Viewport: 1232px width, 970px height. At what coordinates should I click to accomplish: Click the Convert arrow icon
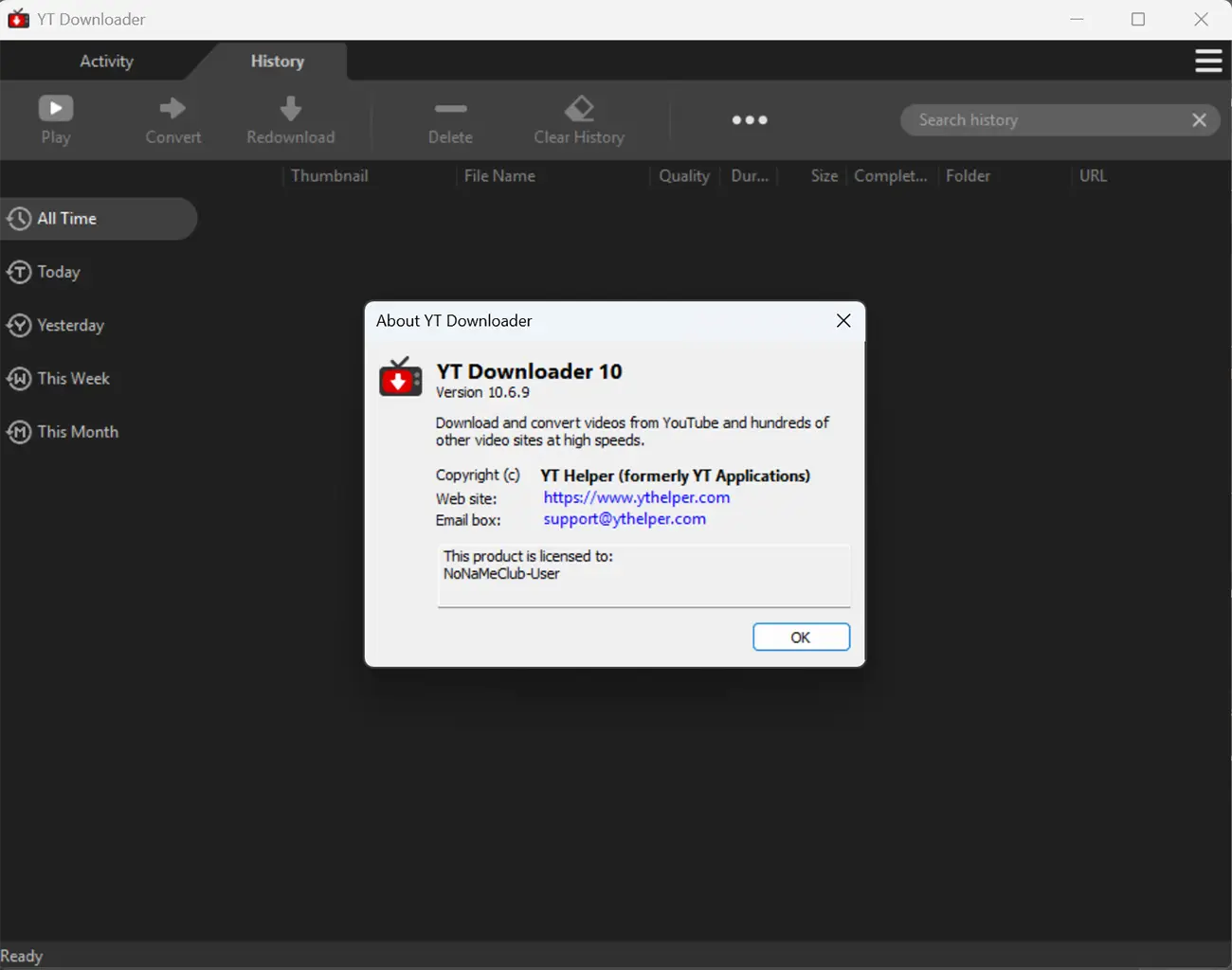pyautogui.click(x=172, y=108)
